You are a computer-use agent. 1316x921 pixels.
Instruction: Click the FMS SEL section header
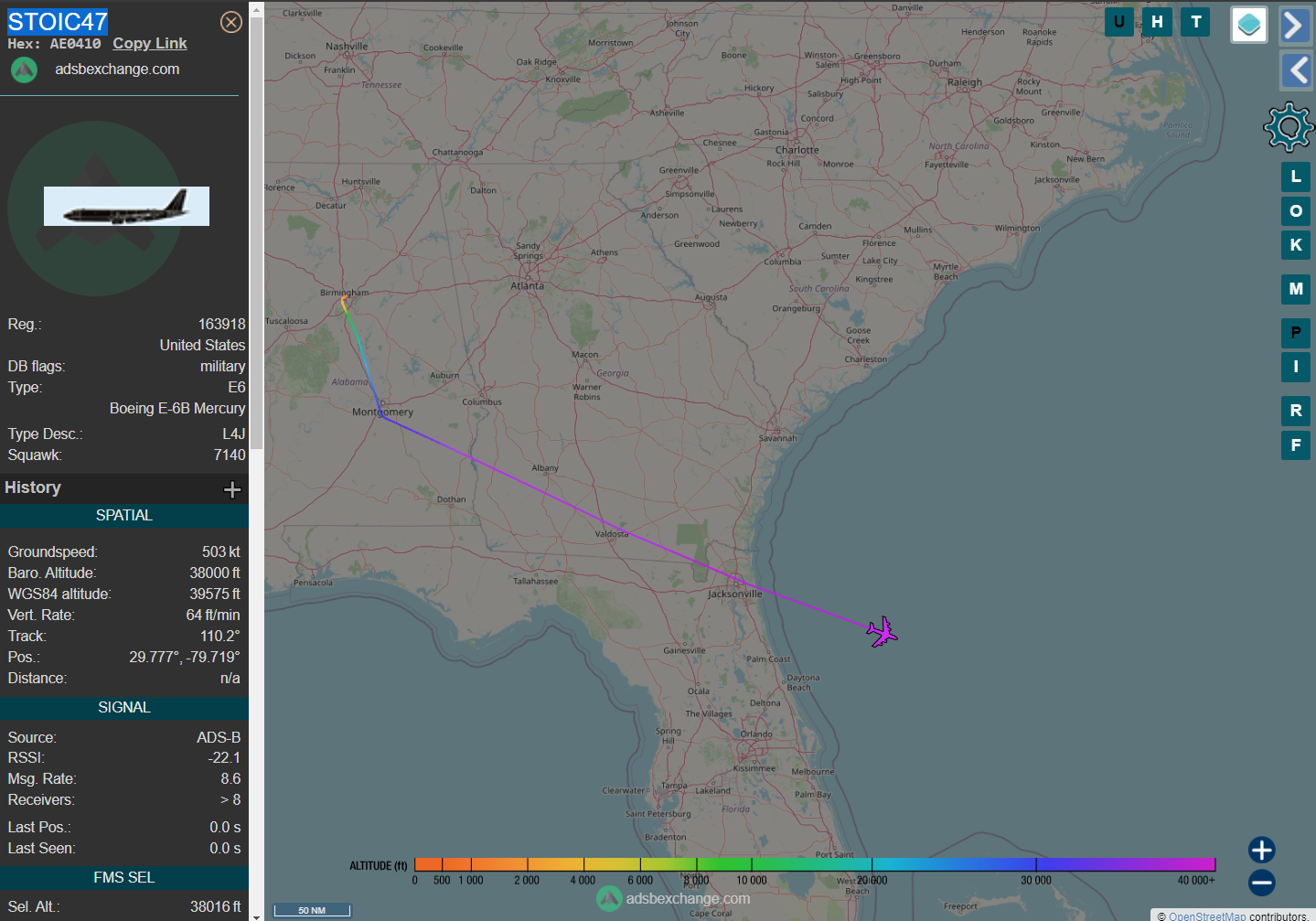pos(124,878)
